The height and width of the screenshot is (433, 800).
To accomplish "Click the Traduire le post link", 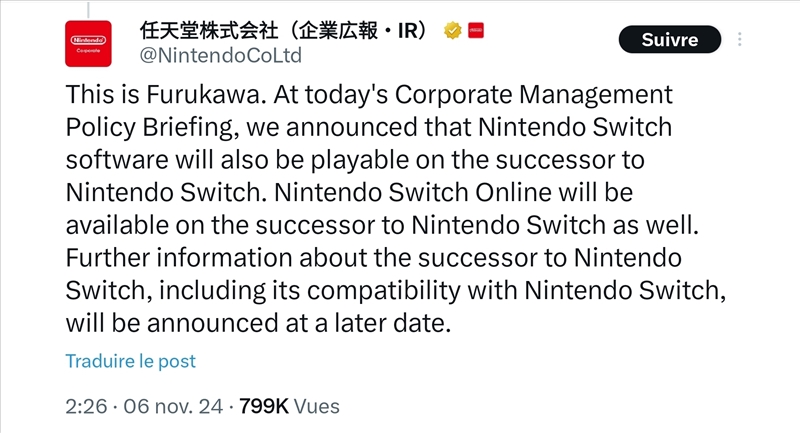I will [131, 361].
